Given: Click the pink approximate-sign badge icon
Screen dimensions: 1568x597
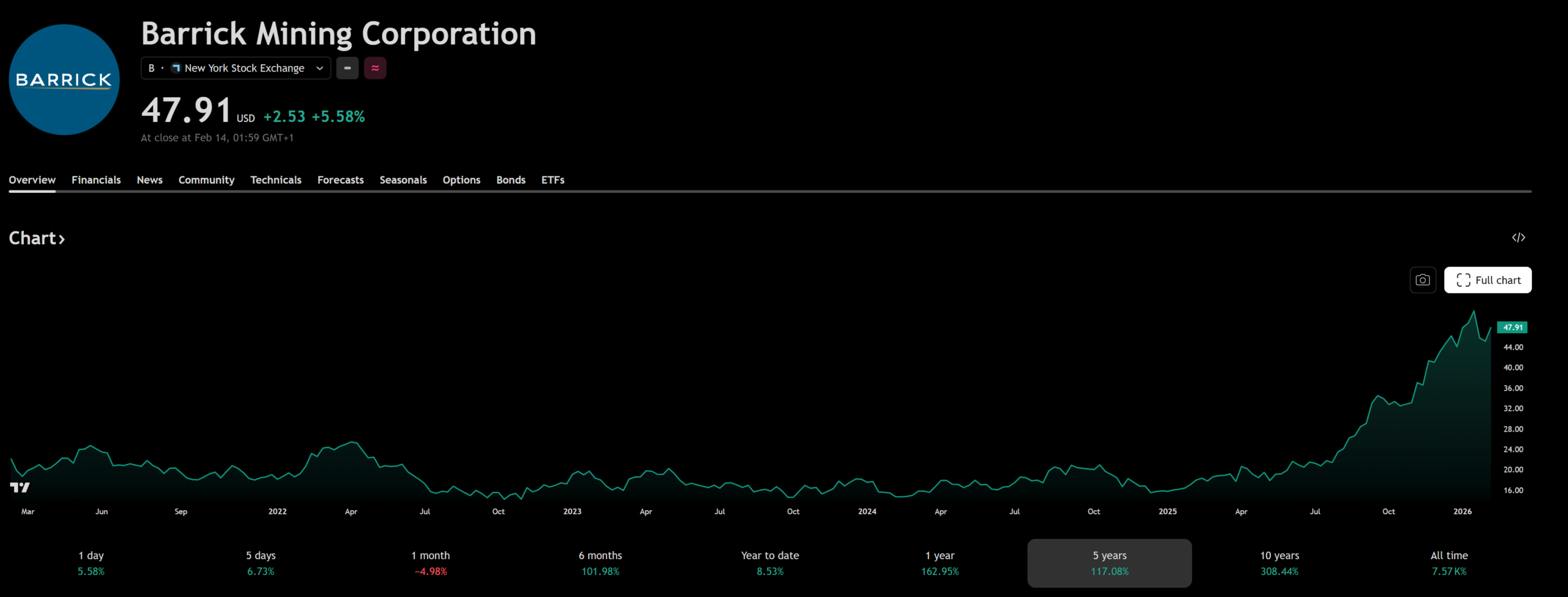Looking at the screenshot, I should pos(375,68).
